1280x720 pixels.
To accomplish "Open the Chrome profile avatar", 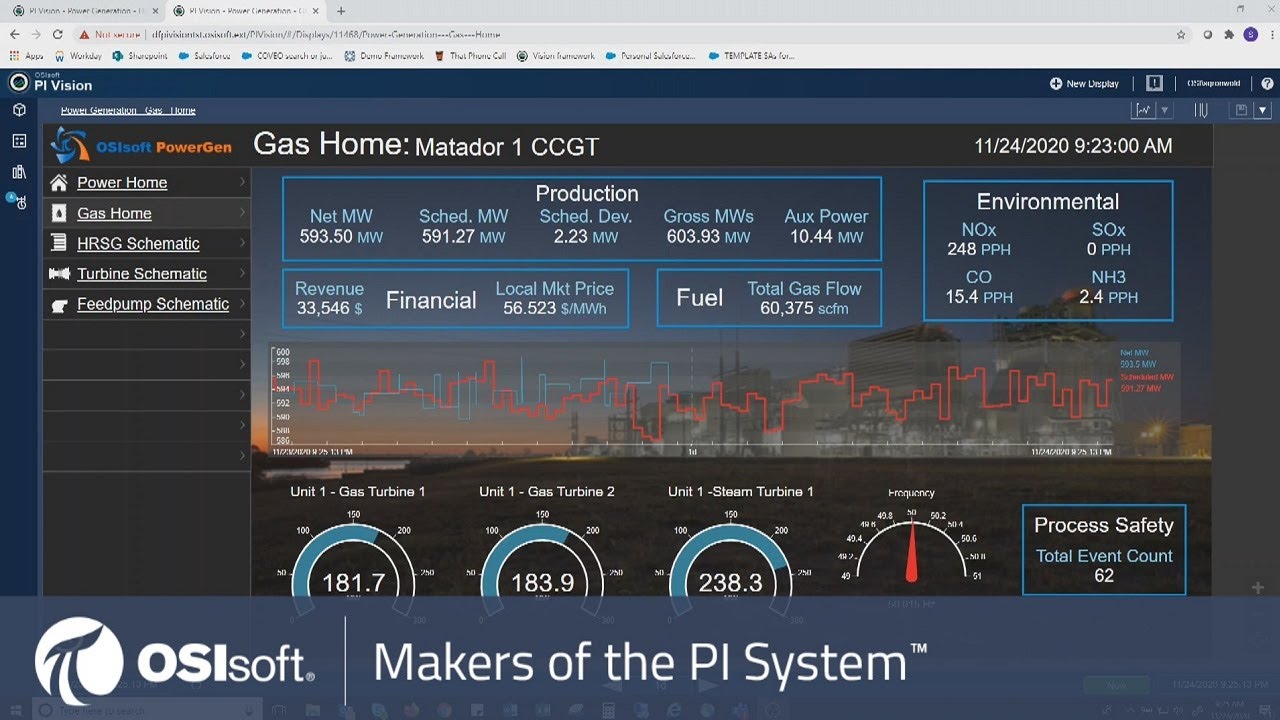I will point(1250,34).
